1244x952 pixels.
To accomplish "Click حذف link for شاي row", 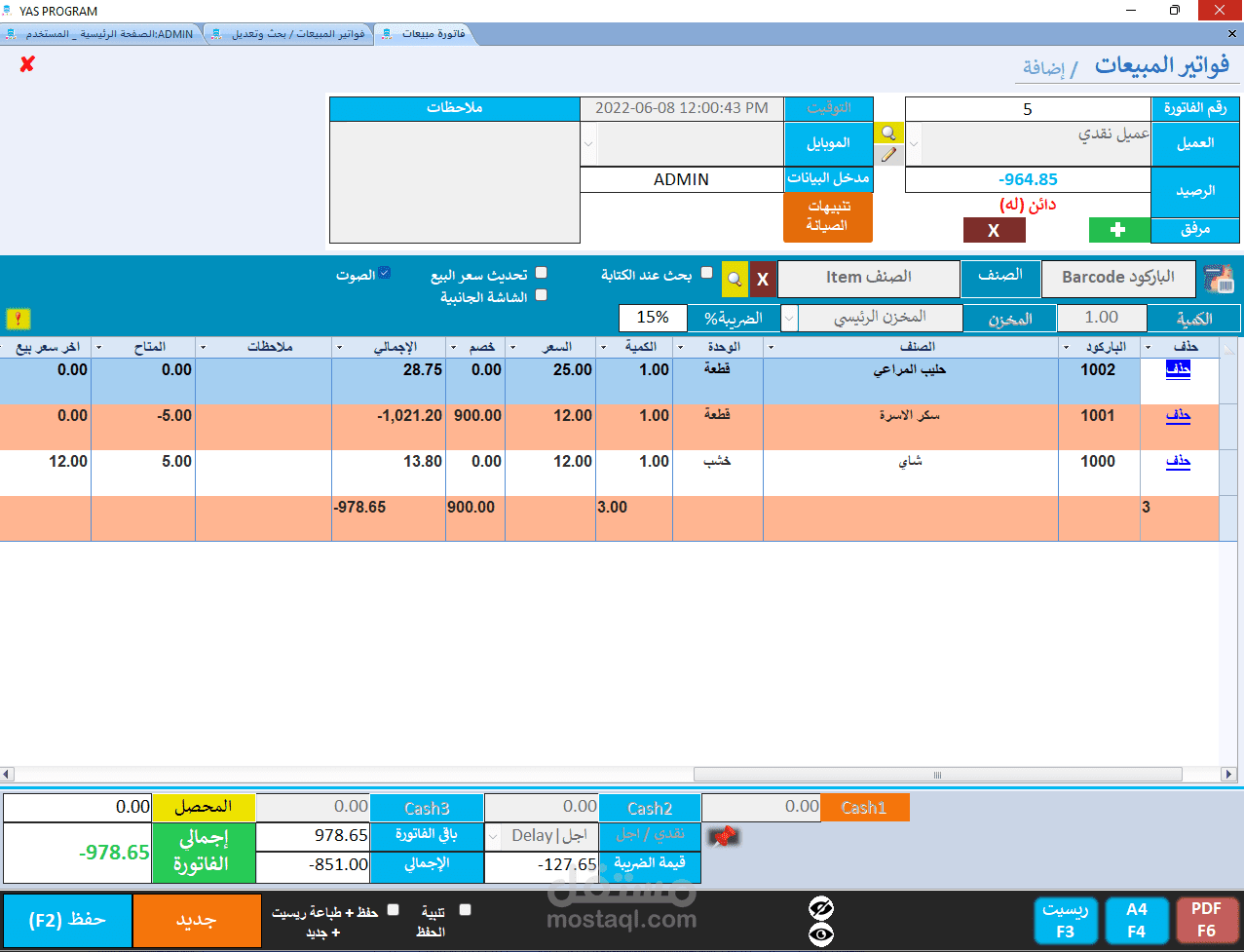I will point(1178,461).
